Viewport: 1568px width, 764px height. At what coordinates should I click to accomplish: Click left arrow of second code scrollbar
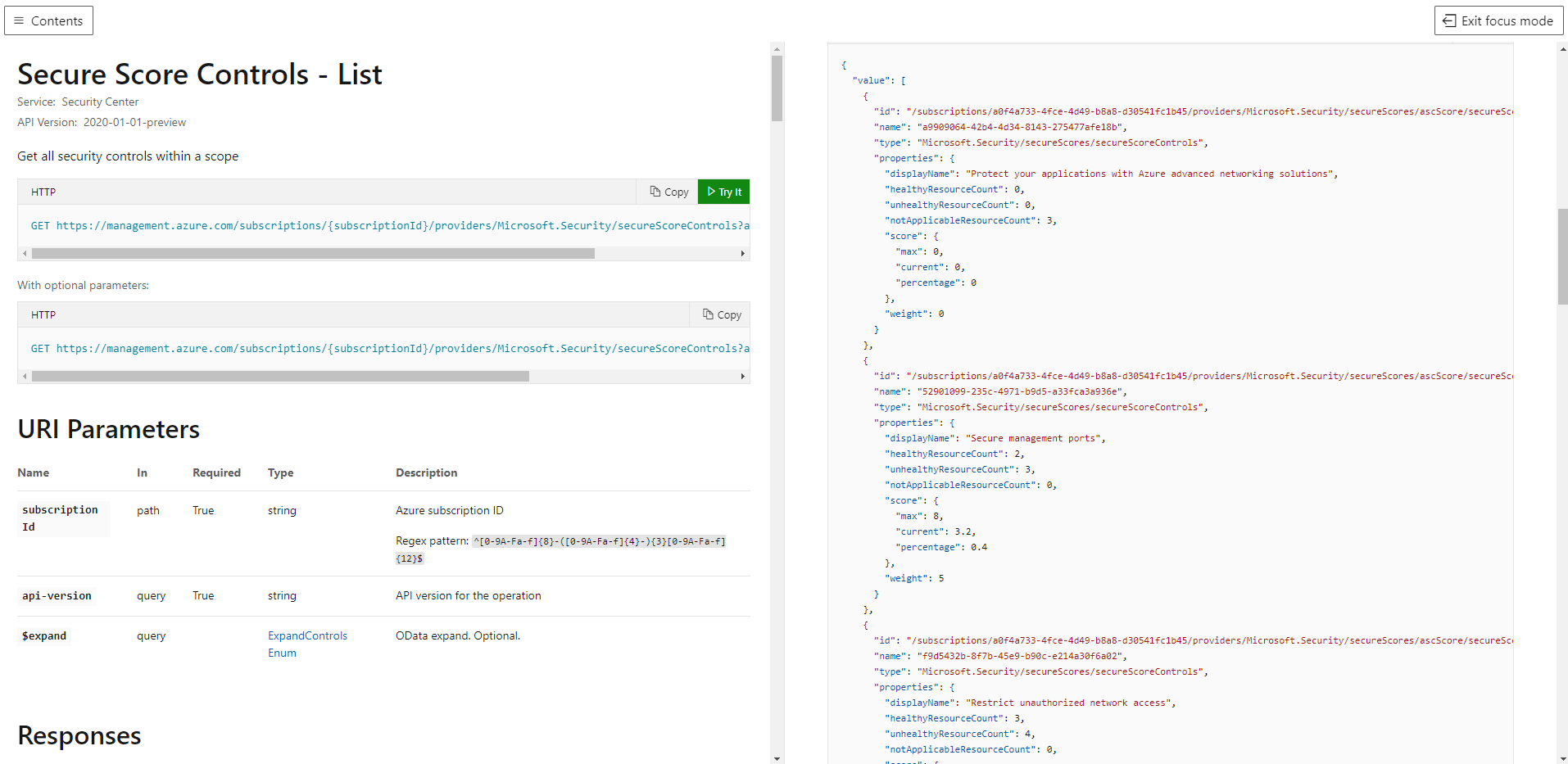[x=25, y=377]
